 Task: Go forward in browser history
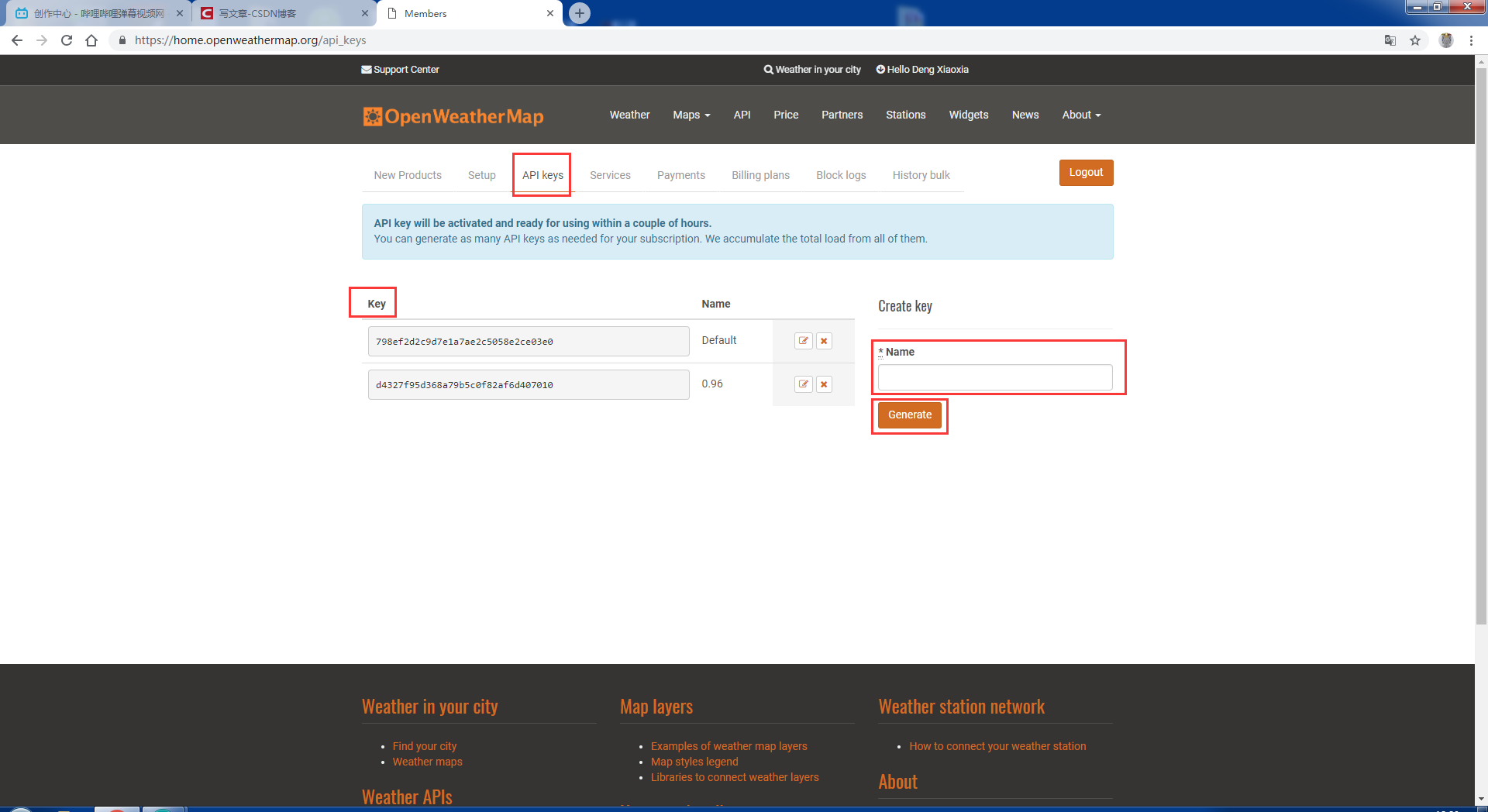[42, 40]
